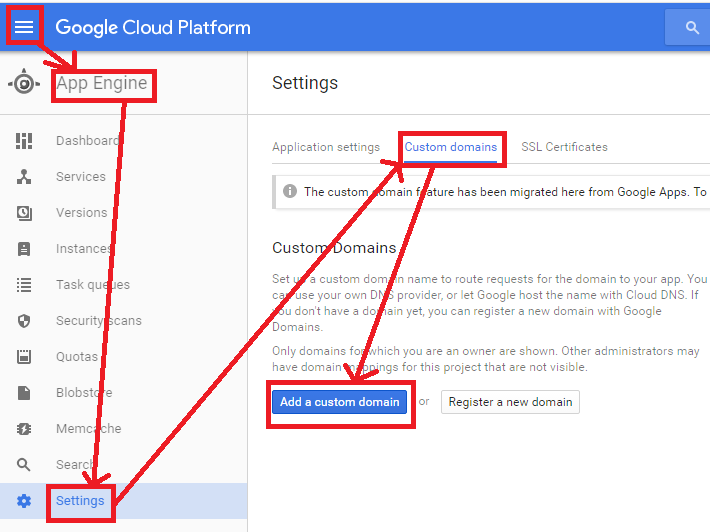Open the hamburger navigation menu
The image size is (710, 532).
[x=24, y=27]
